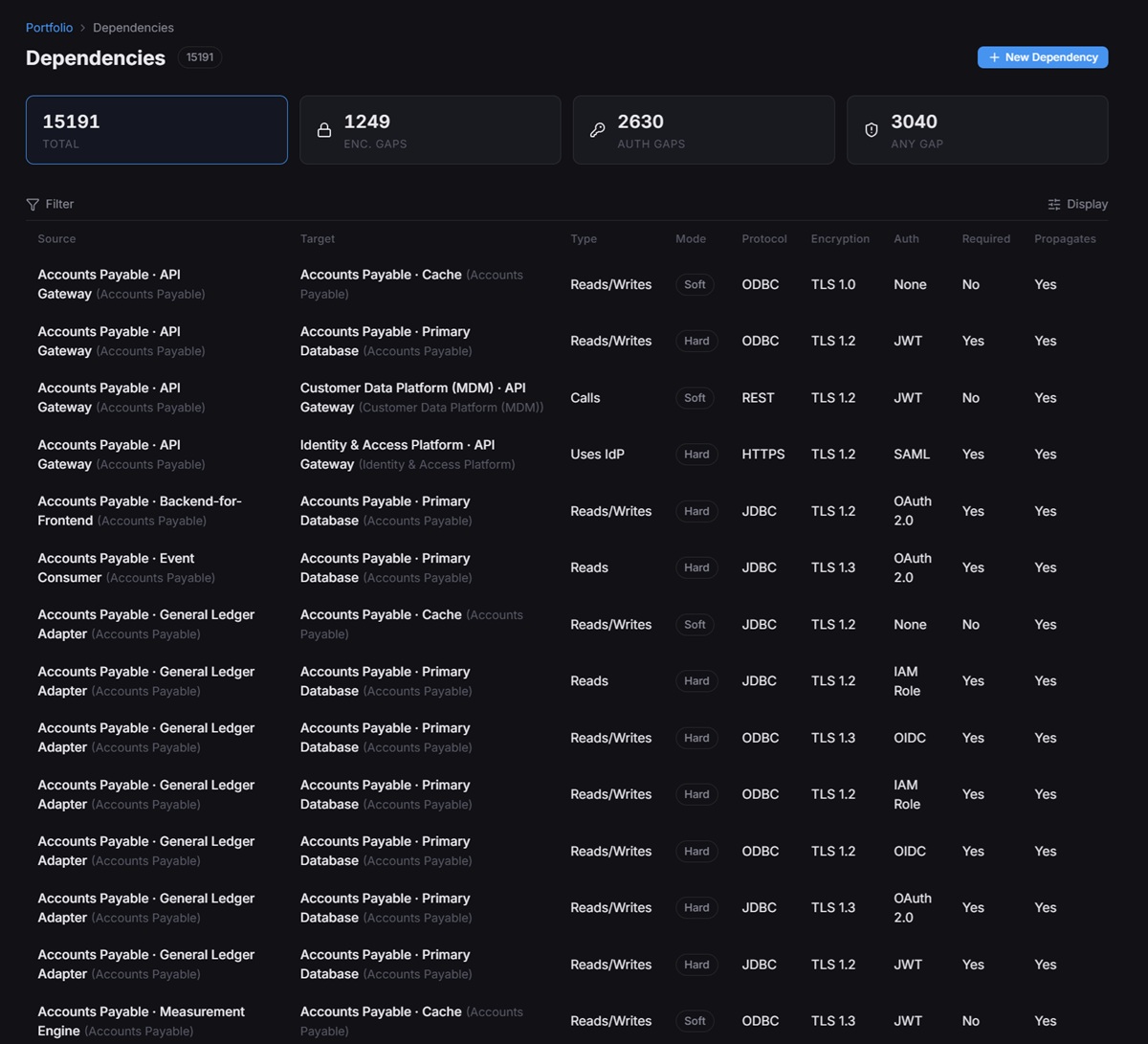
Task: Sort by the Target column header
Action: click(318, 239)
